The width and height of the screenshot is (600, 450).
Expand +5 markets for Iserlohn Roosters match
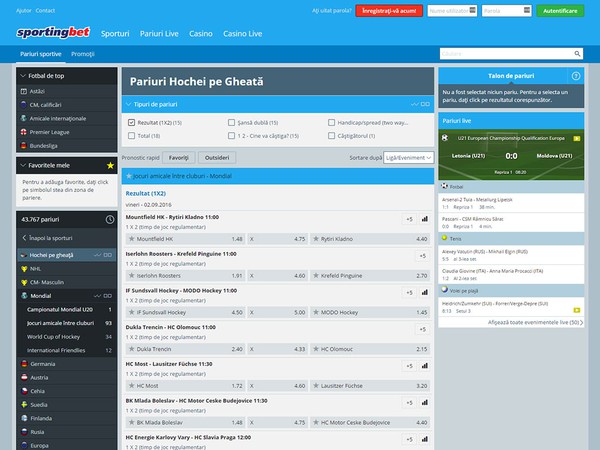[422, 256]
